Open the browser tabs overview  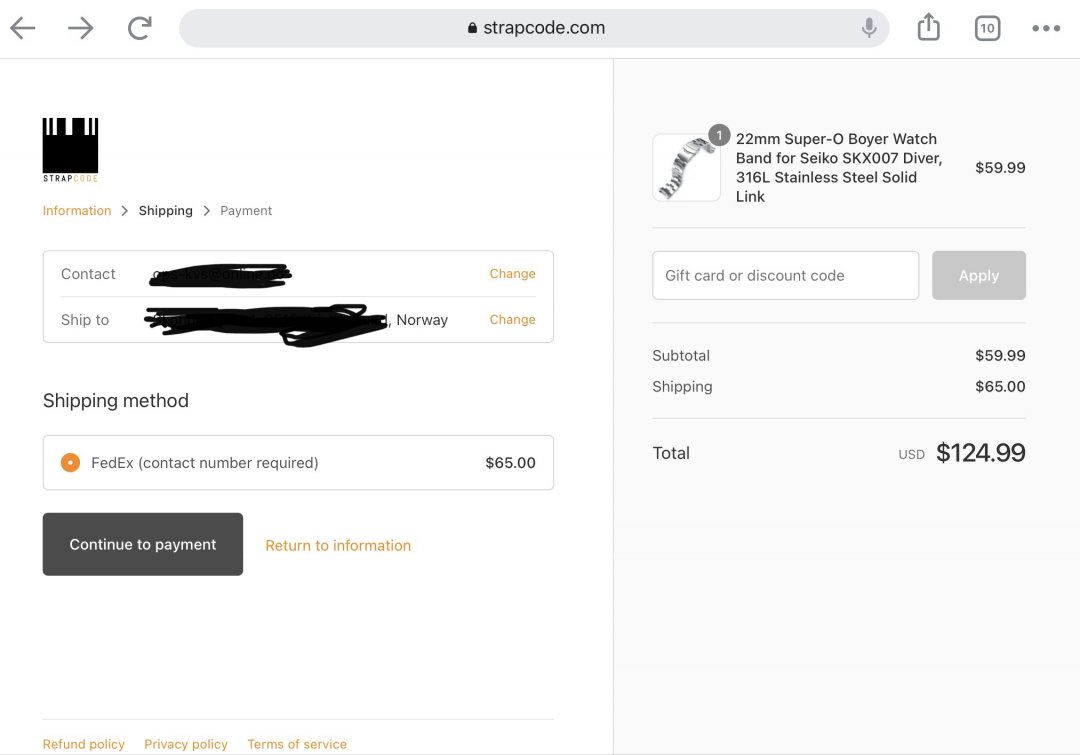987,28
